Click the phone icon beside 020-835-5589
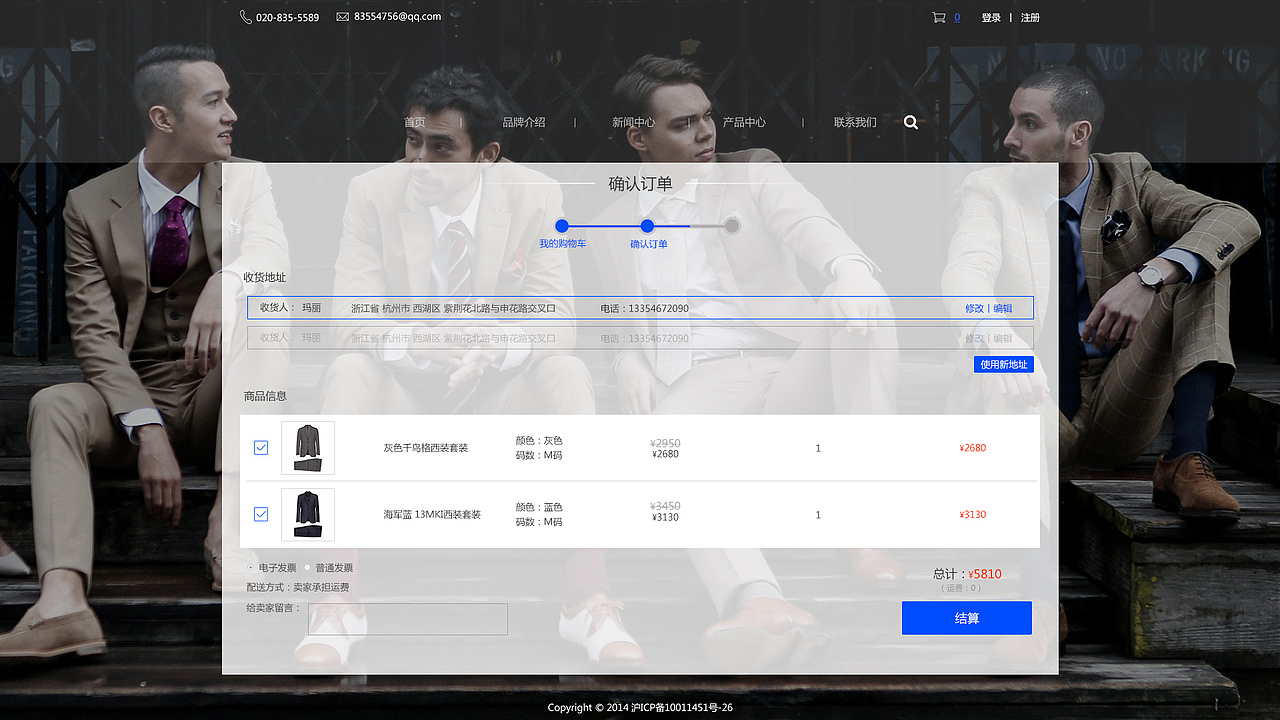Screen dimensions: 1280x720 click(x=245, y=17)
